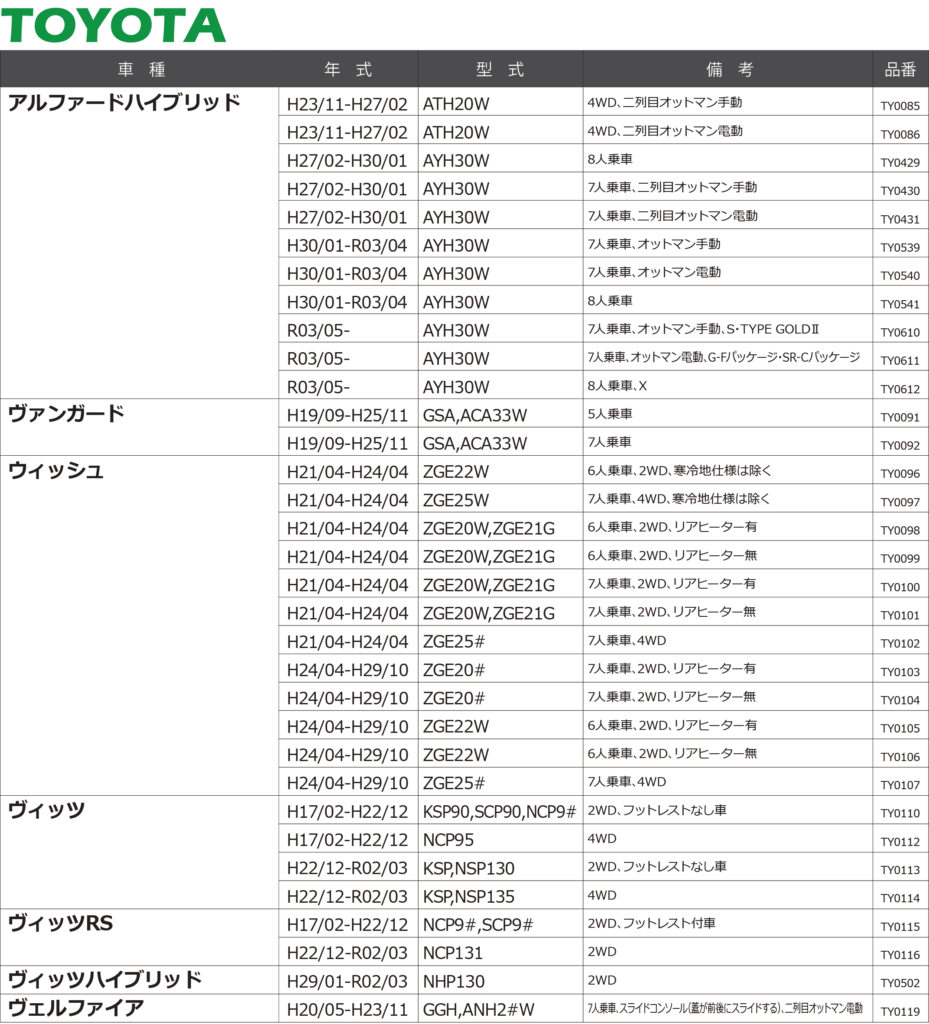Image resolution: width=929 pixels, height=1024 pixels.
Task: Select part number TY0429
Action: coord(900,162)
